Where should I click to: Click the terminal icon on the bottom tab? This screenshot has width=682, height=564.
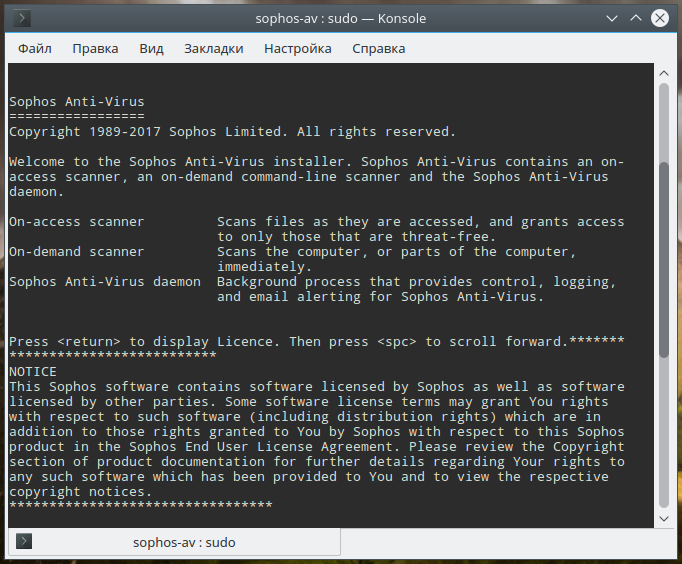click(24, 541)
